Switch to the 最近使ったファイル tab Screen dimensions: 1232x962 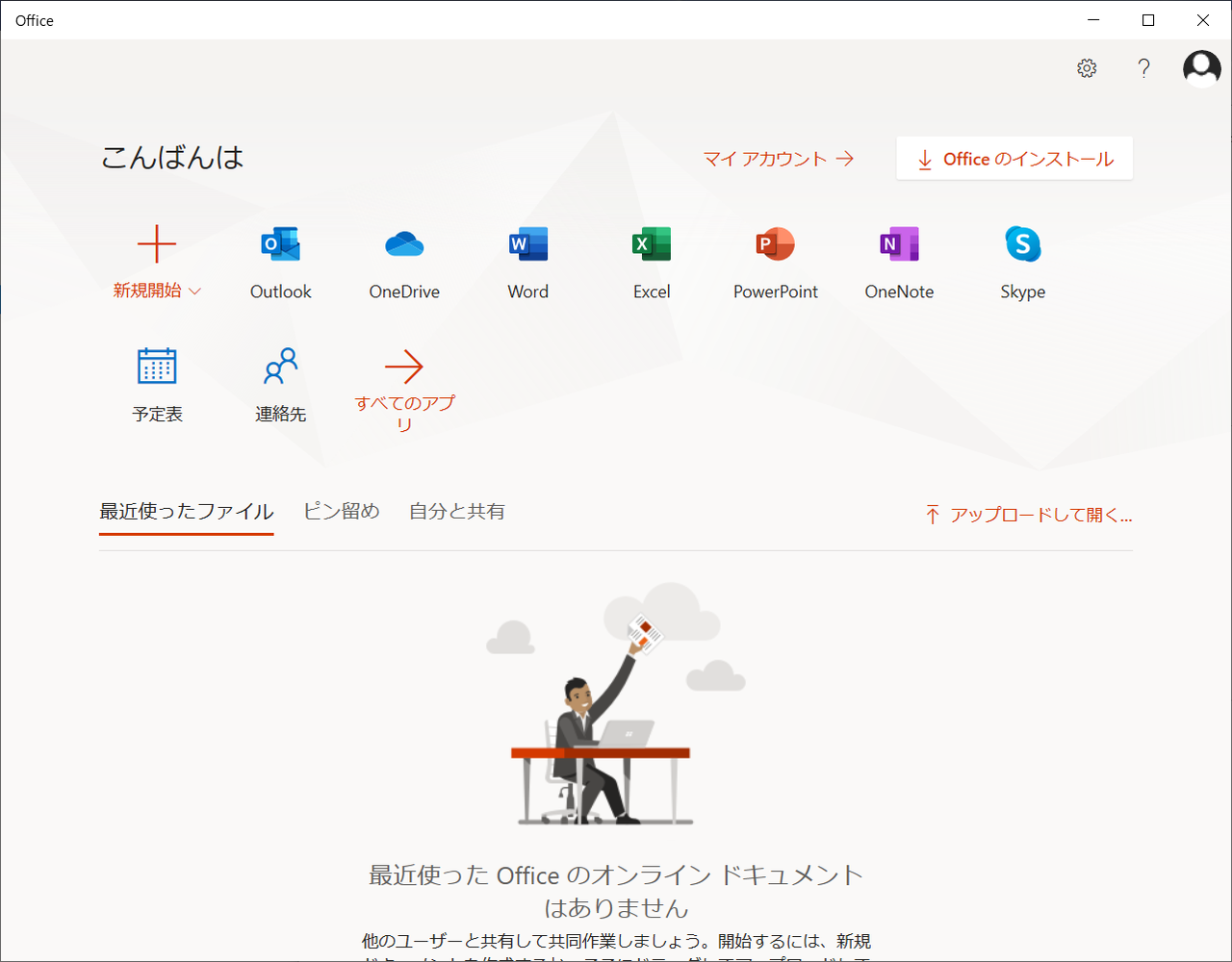(187, 512)
